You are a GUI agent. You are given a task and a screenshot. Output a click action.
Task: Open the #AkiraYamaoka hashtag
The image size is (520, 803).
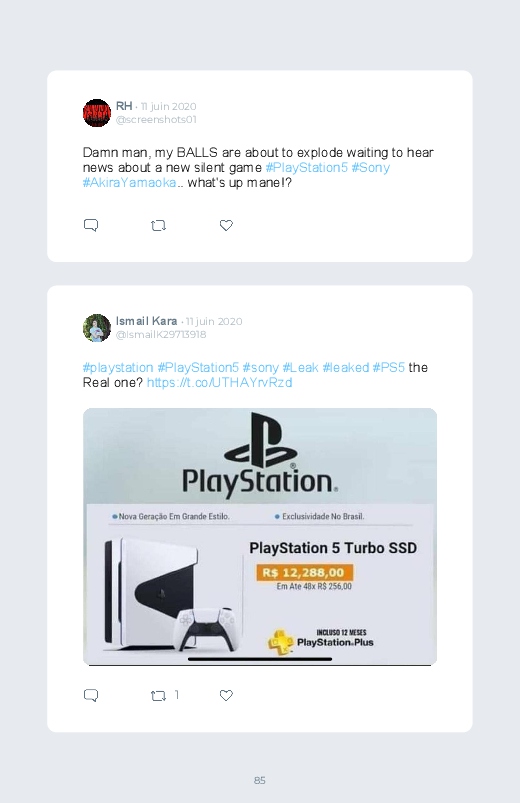pyautogui.click(x=129, y=183)
